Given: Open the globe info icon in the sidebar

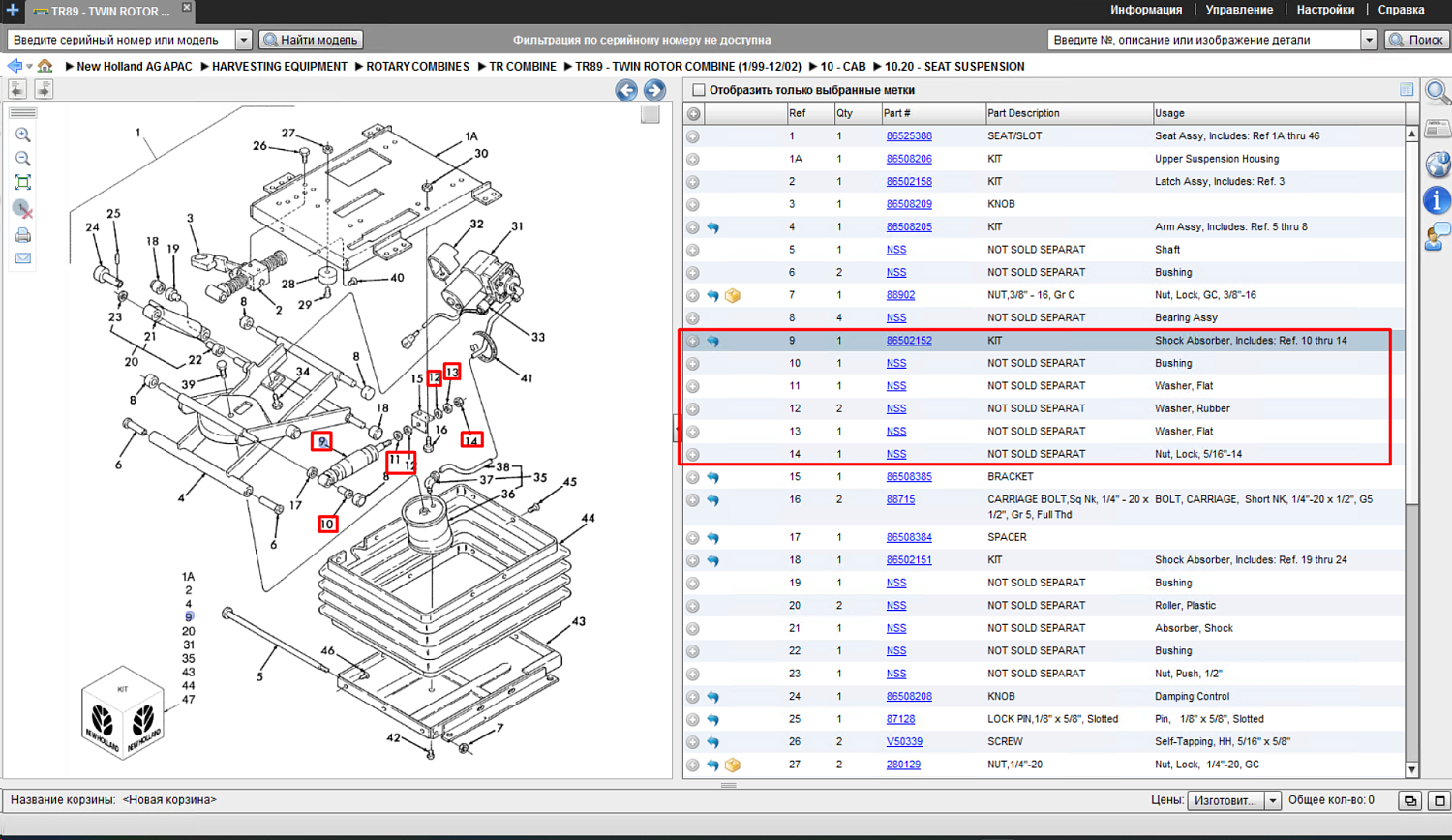Looking at the screenshot, I should (x=1437, y=164).
